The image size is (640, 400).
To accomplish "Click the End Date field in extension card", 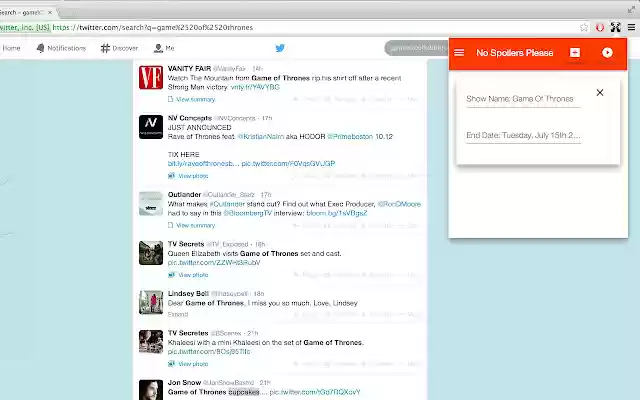I will coord(523,136).
